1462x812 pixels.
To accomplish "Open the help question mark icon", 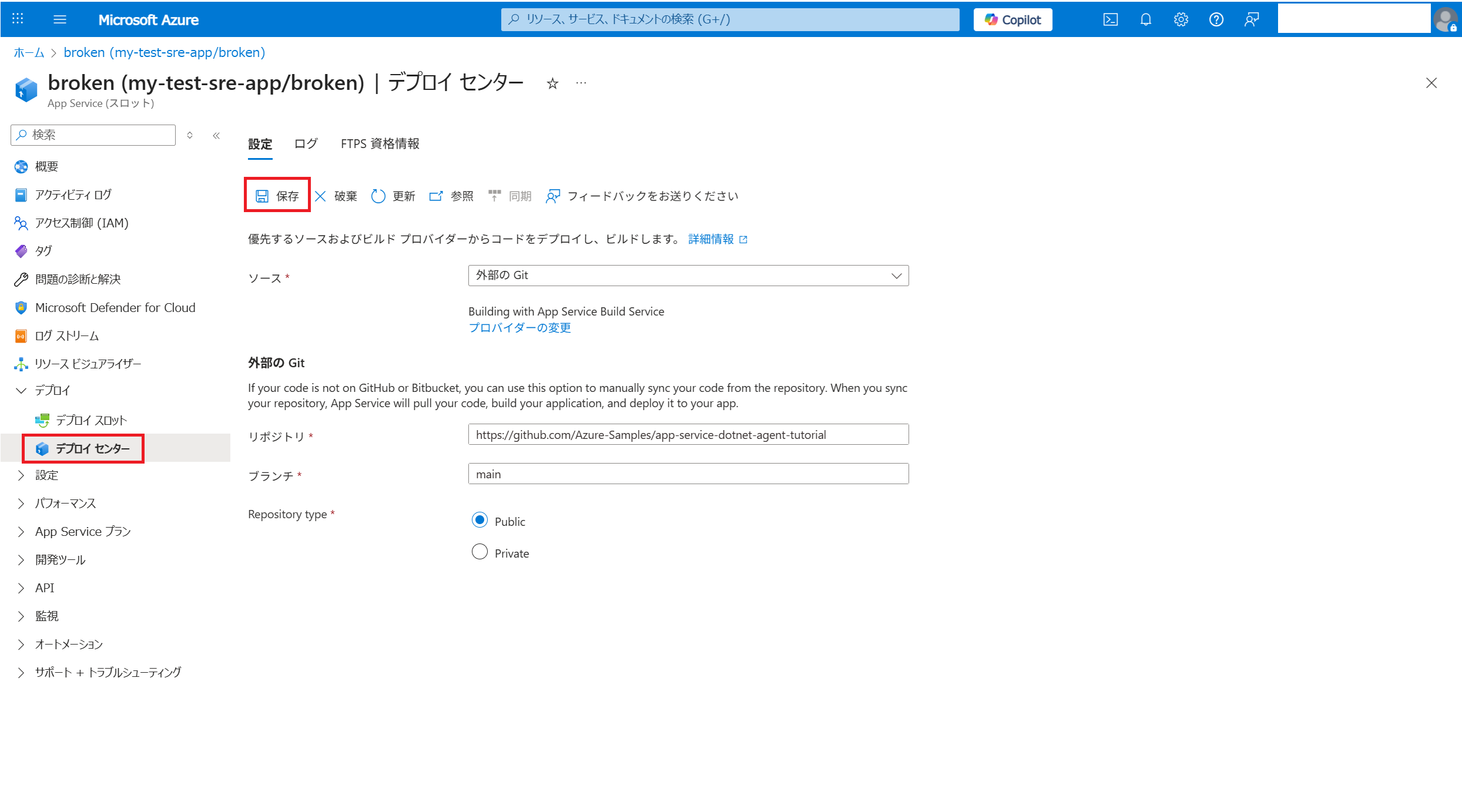I will tap(1216, 19).
